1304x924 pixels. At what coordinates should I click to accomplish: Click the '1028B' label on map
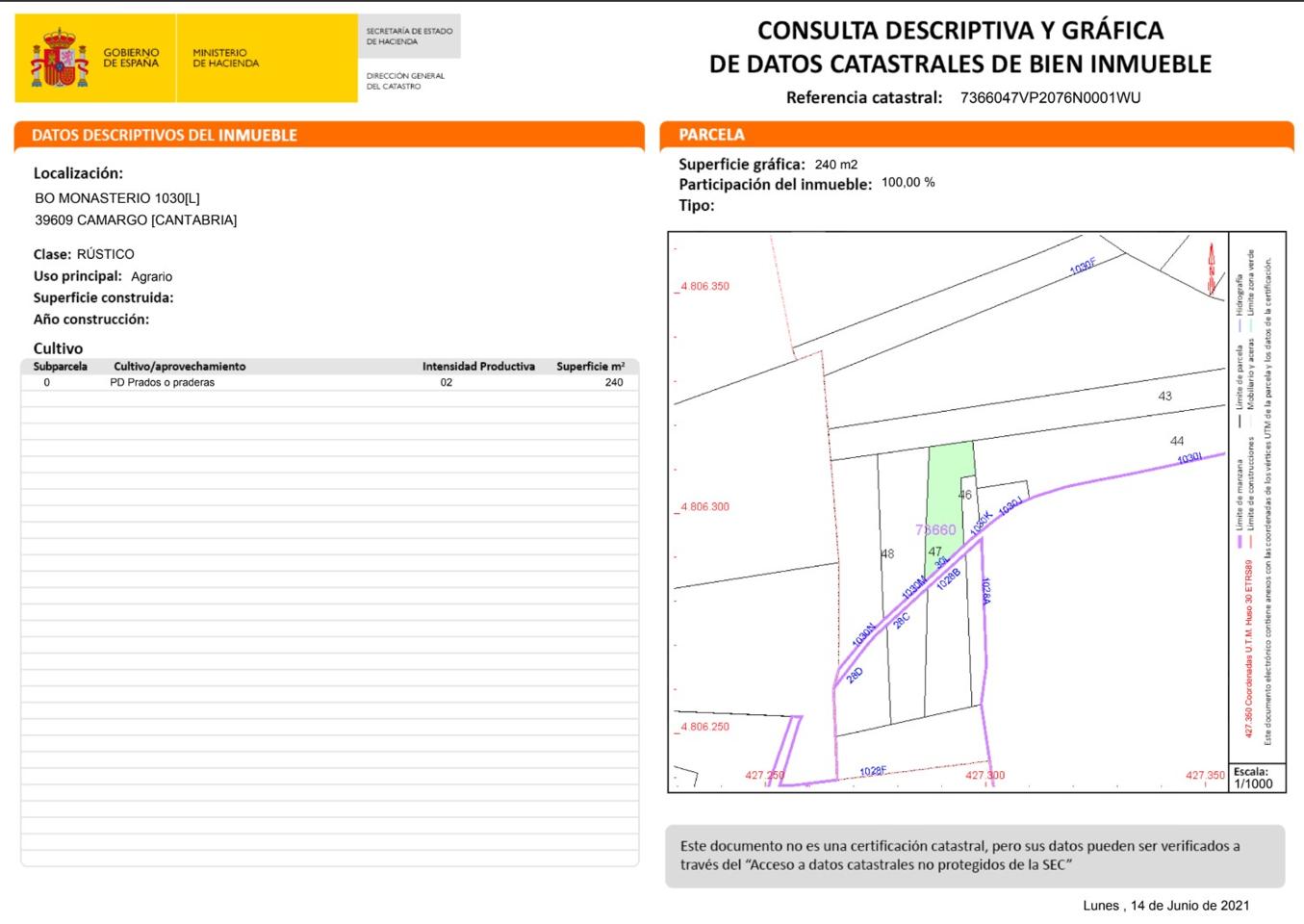(x=949, y=577)
